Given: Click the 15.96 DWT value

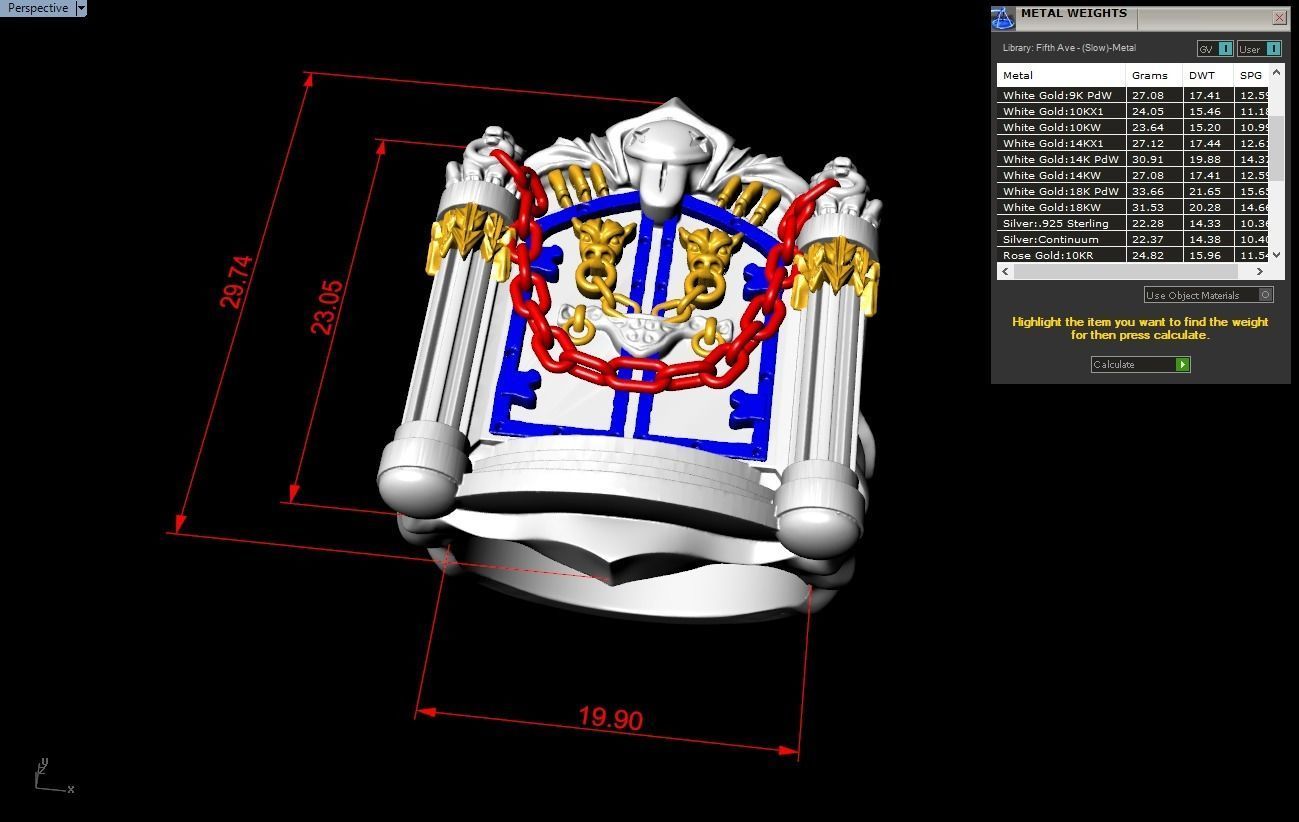Looking at the screenshot, I should coord(1204,255).
